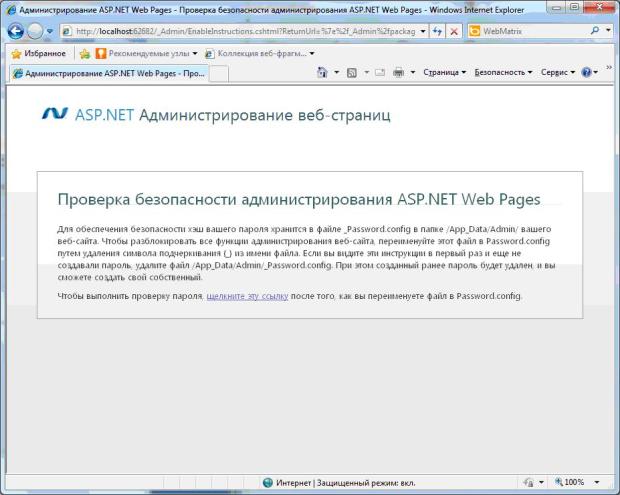Go back with the browser Back arrow

pos(15,31)
